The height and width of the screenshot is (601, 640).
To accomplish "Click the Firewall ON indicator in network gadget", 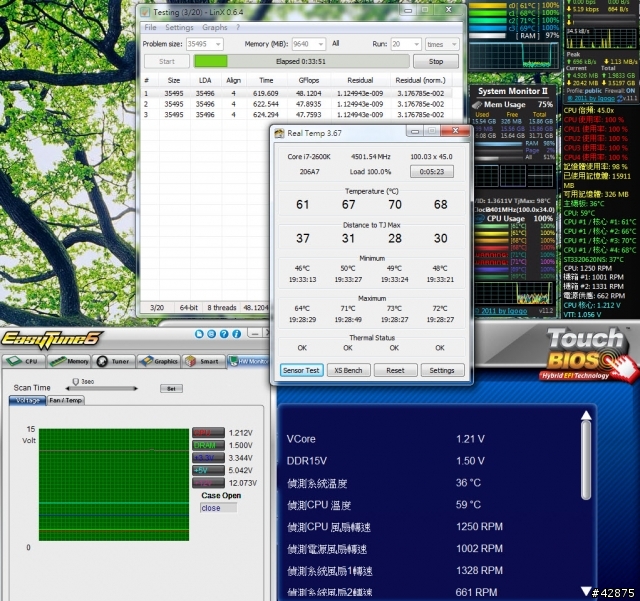I will click(620, 91).
